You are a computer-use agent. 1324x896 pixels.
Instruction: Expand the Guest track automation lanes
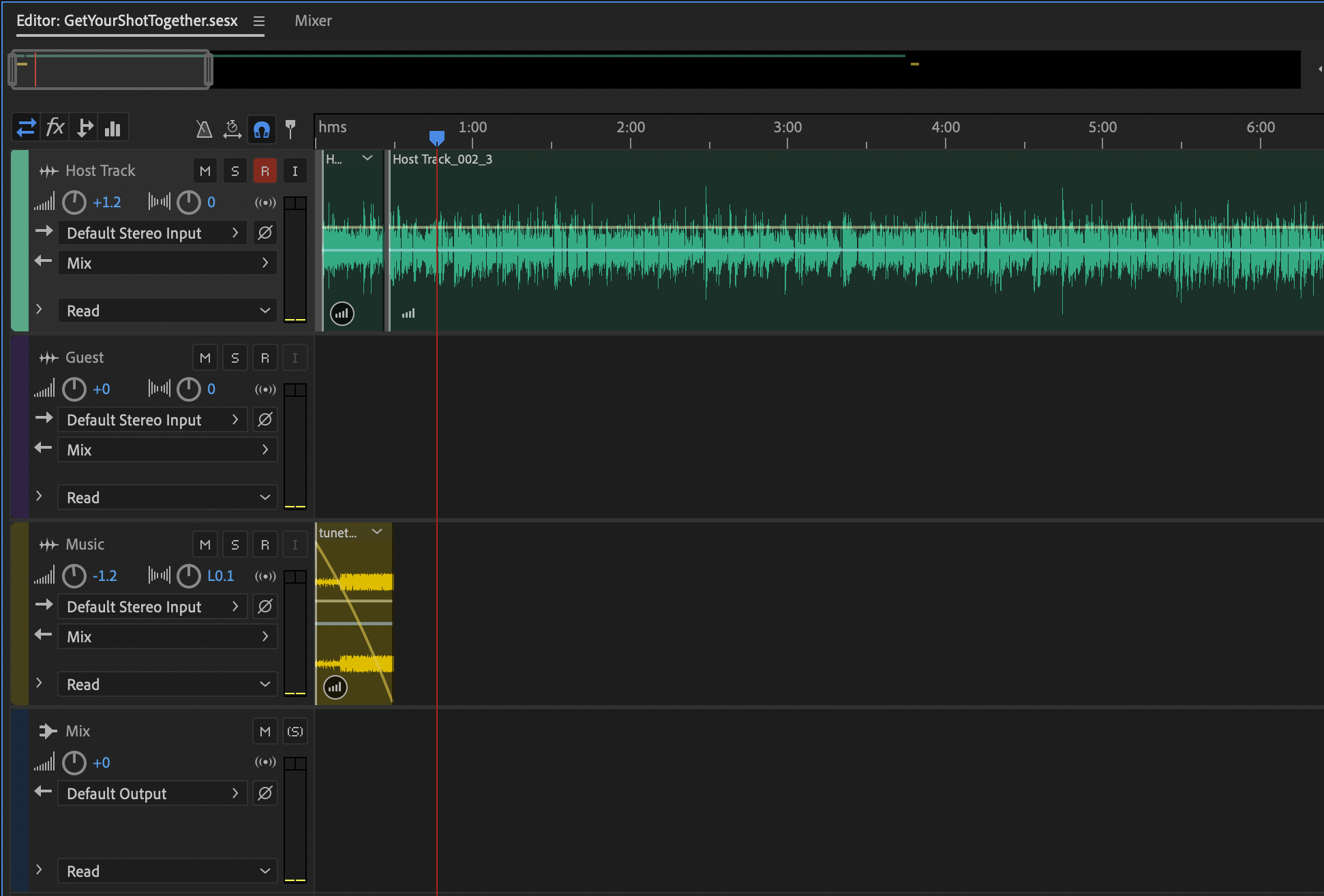tap(39, 496)
